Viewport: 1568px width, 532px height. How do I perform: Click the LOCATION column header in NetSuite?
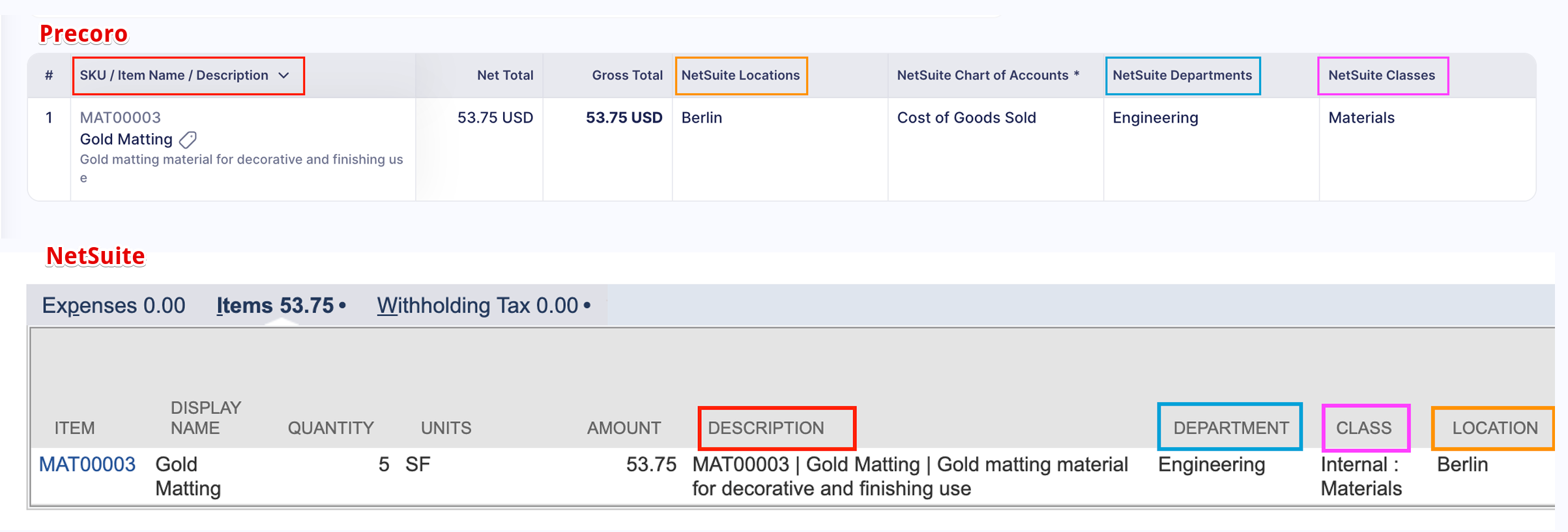pos(1494,428)
